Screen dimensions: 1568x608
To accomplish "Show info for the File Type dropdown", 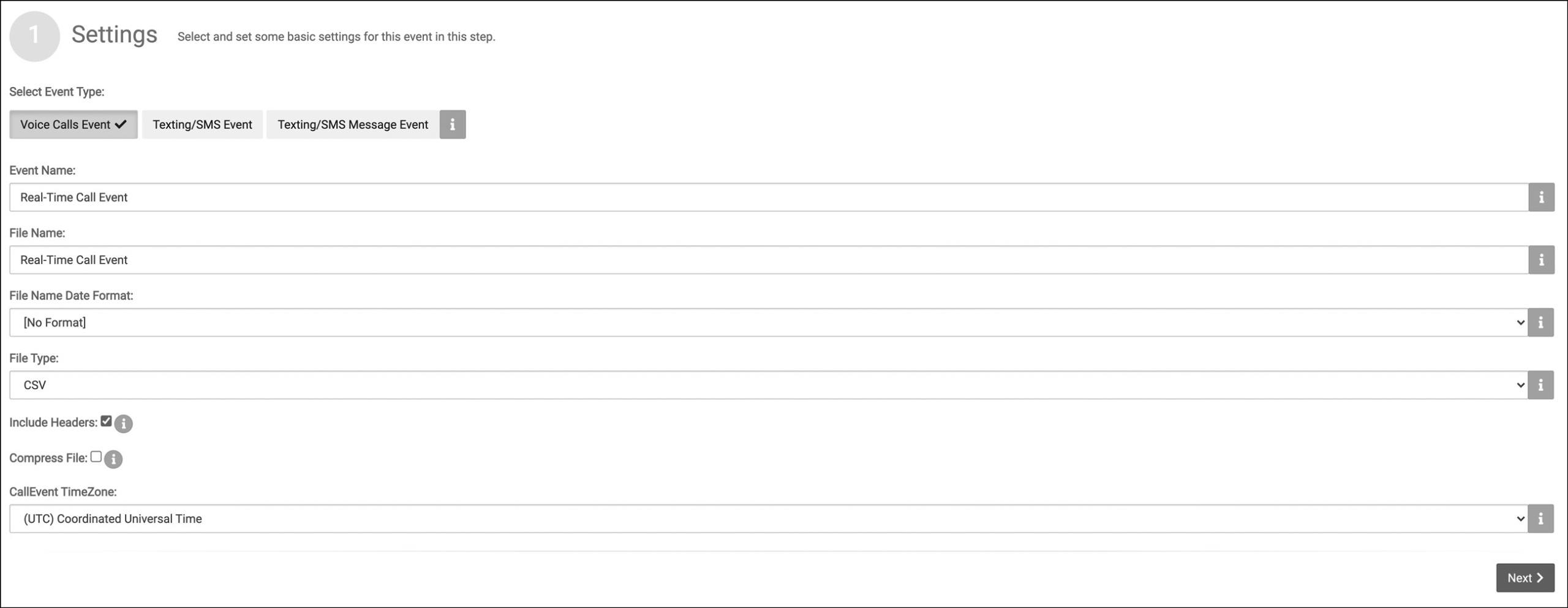I will (x=1540, y=385).
